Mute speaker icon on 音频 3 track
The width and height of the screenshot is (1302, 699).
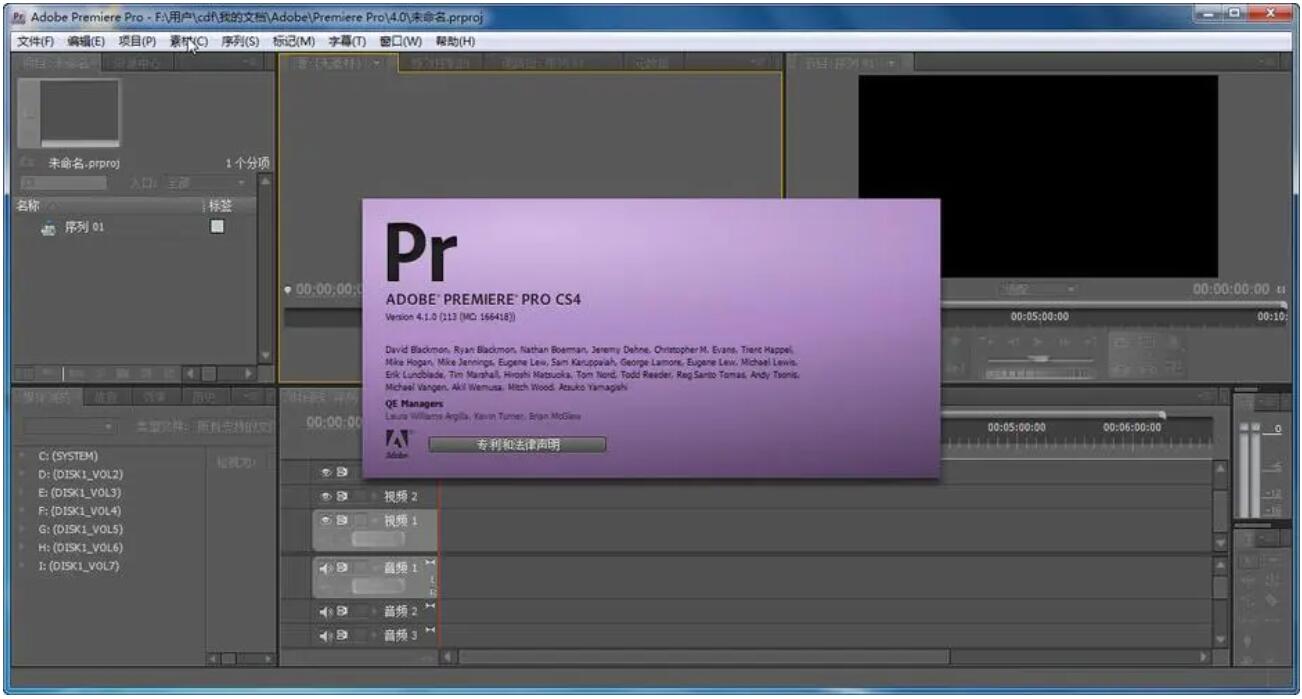point(325,635)
